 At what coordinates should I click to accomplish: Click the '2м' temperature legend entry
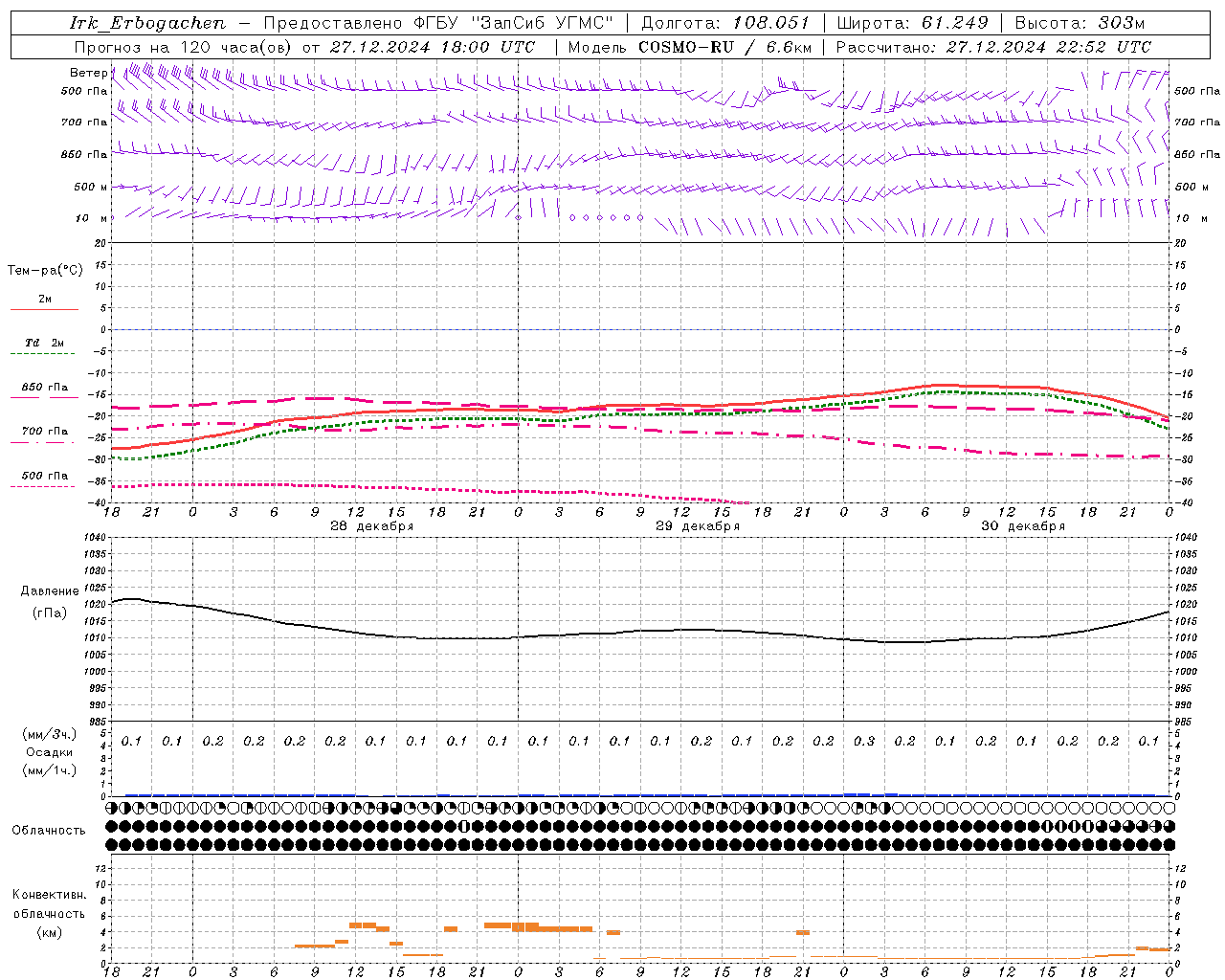pos(45,300)
